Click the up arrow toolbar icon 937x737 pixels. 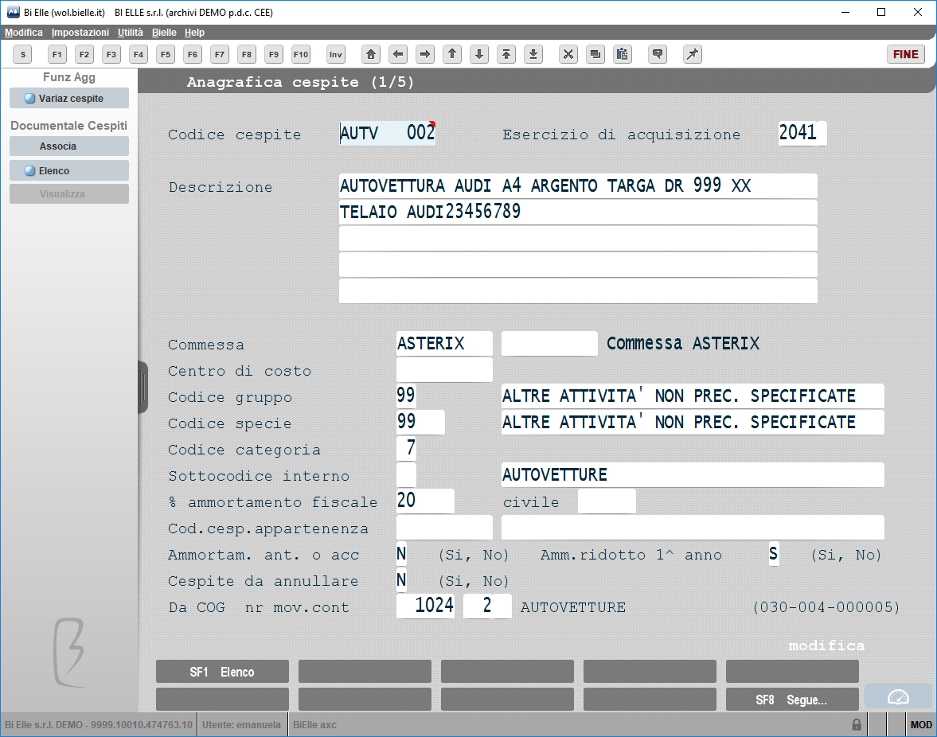452,54
